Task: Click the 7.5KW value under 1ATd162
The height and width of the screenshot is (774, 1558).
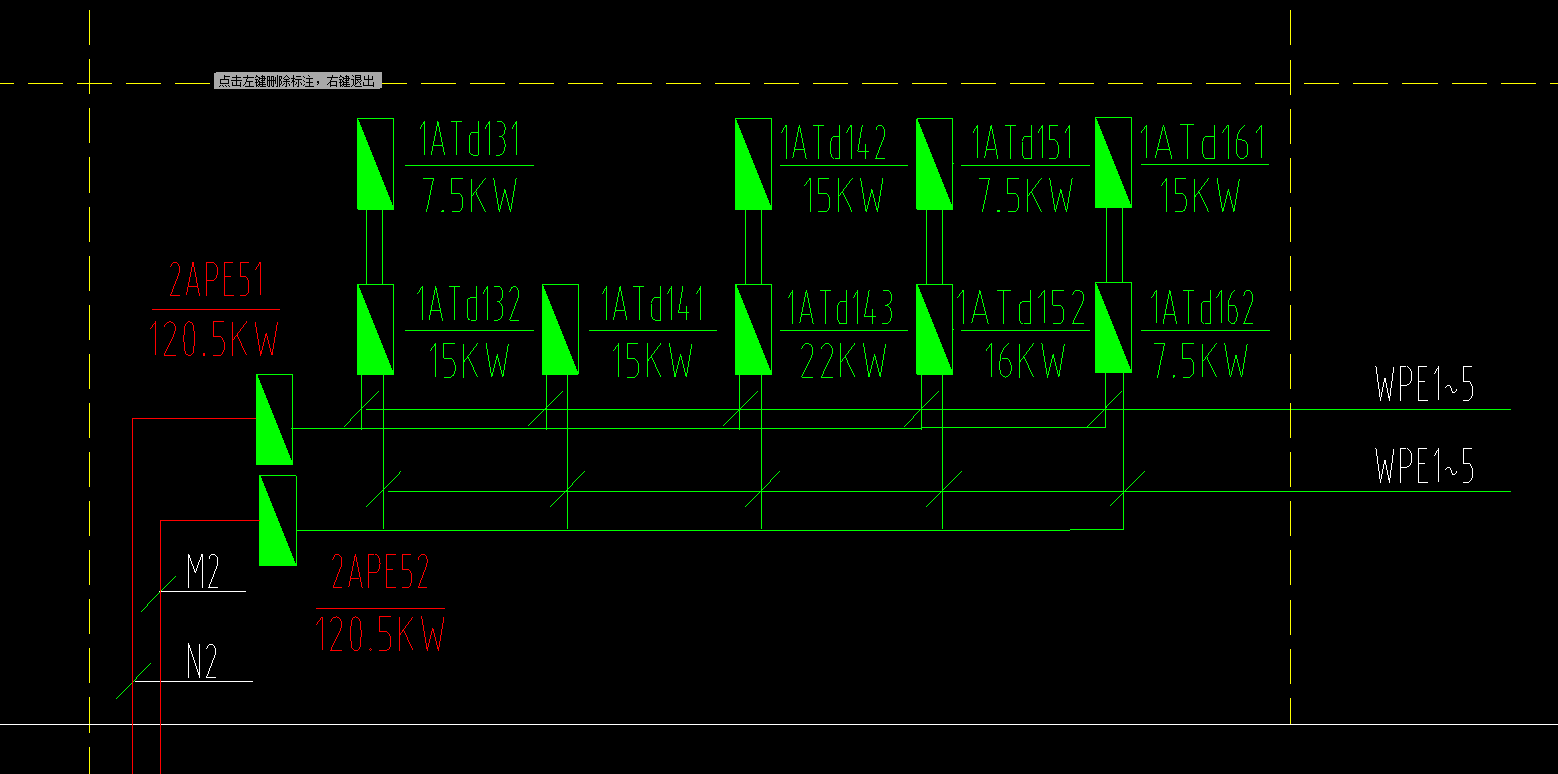Action: (1202, 361)
